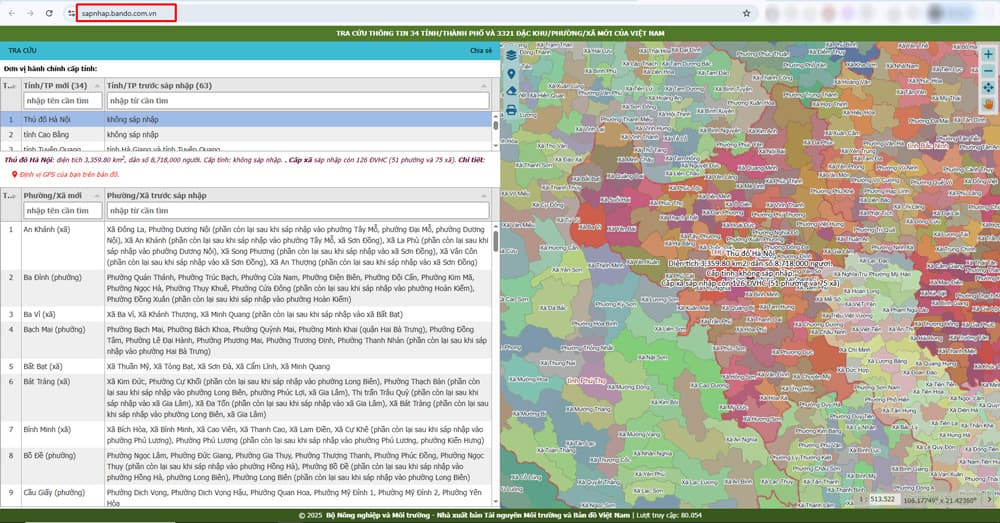Reload the browser page

(50, 14)
